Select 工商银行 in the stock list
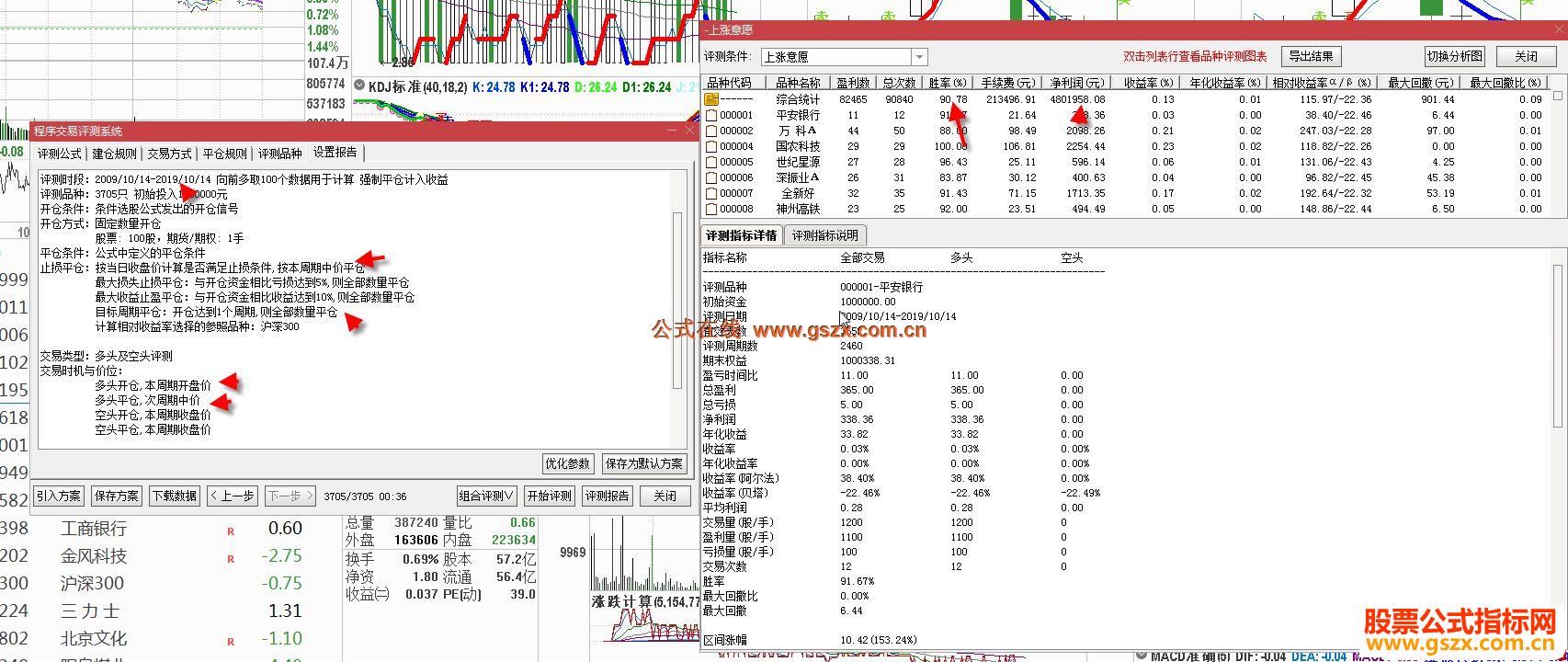 [x=94, y=529]
